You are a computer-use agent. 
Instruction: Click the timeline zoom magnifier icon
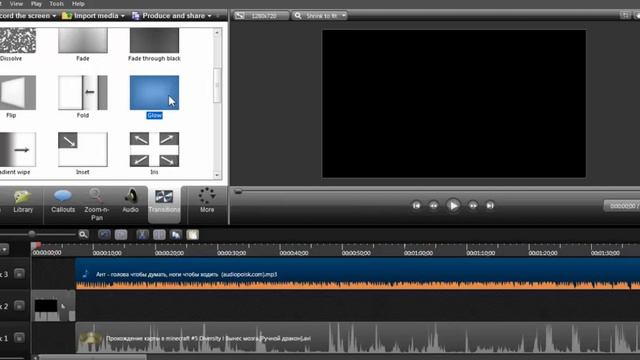[x=83, y=234]
